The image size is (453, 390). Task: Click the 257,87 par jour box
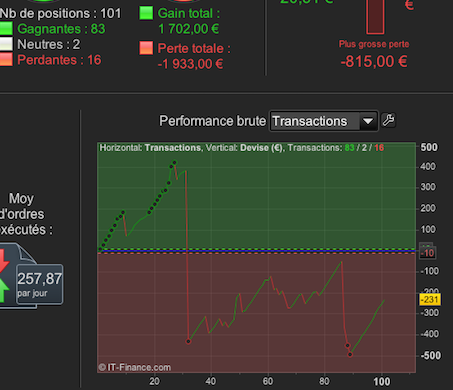point(39,284)
